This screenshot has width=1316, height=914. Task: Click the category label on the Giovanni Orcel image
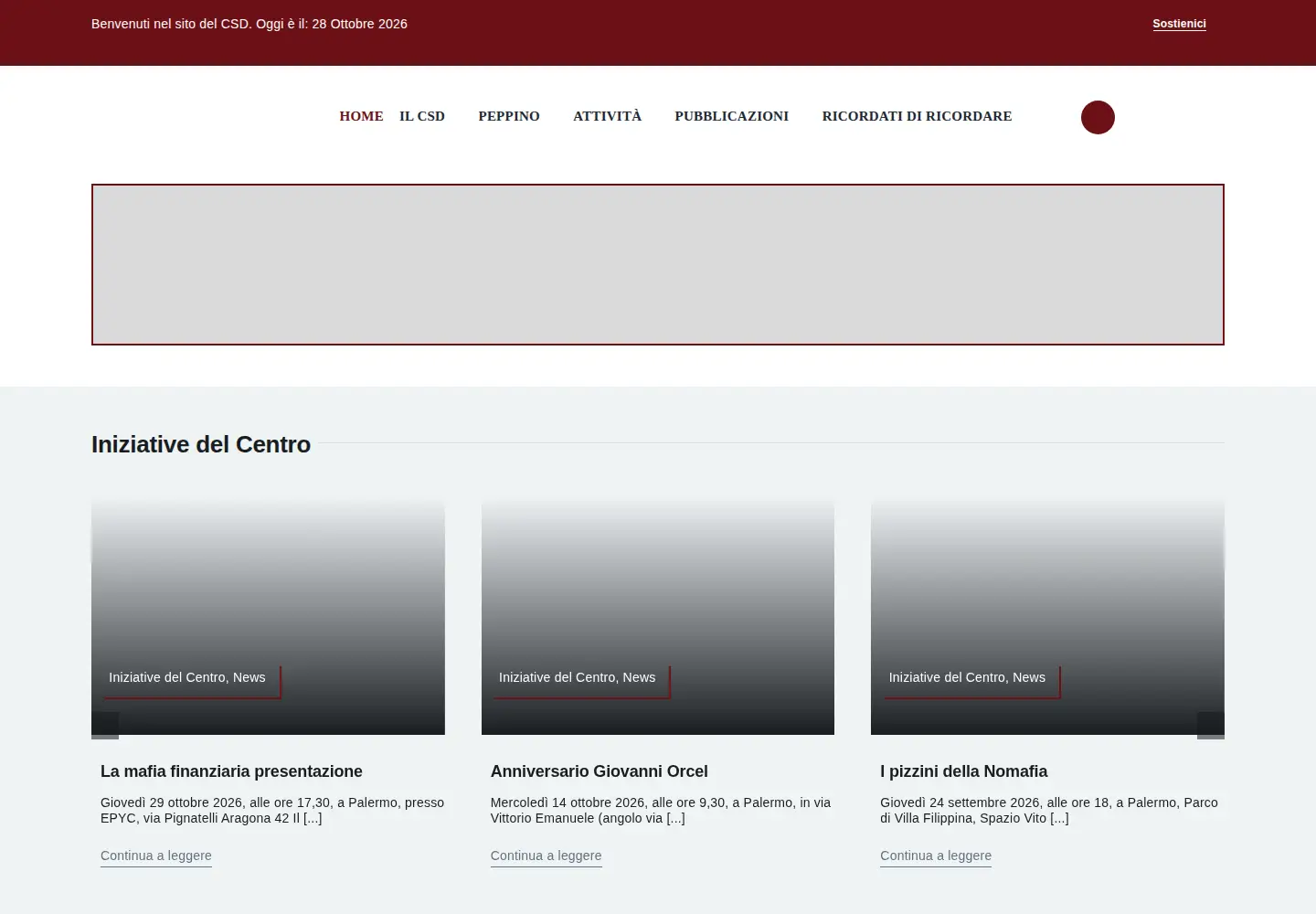point(578,677)
